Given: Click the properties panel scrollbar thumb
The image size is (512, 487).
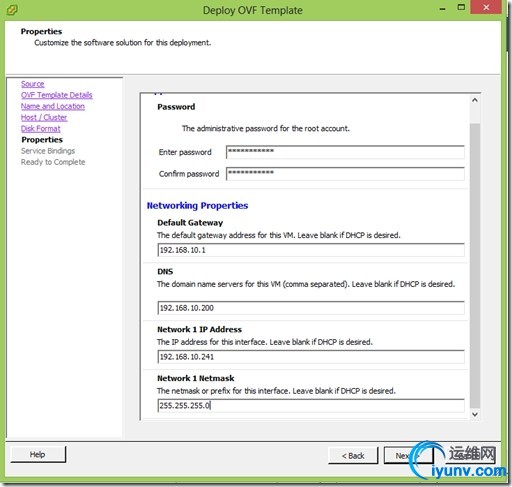Looking at the screenshot, I should click(475, 266).
